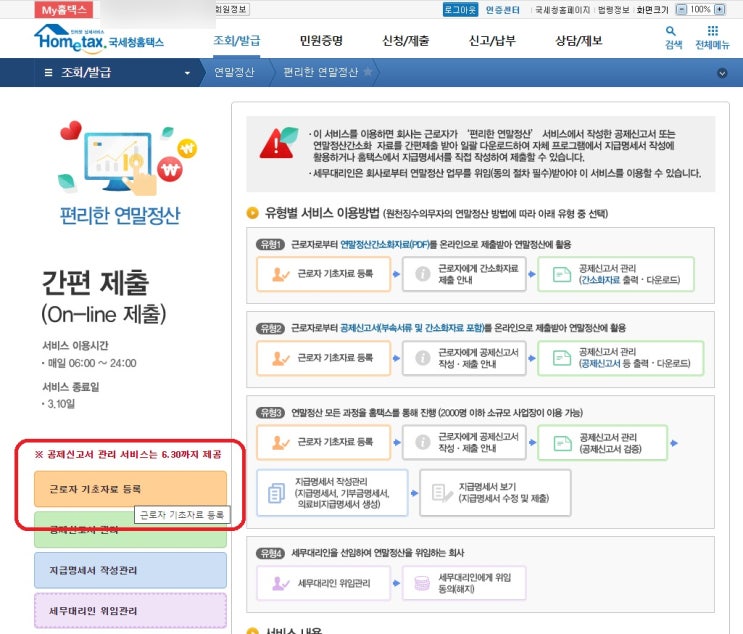The image size is (743, 634).
Task: Click the edit-document icon in 지급명세서 보기 box
Action: point(442,493)
